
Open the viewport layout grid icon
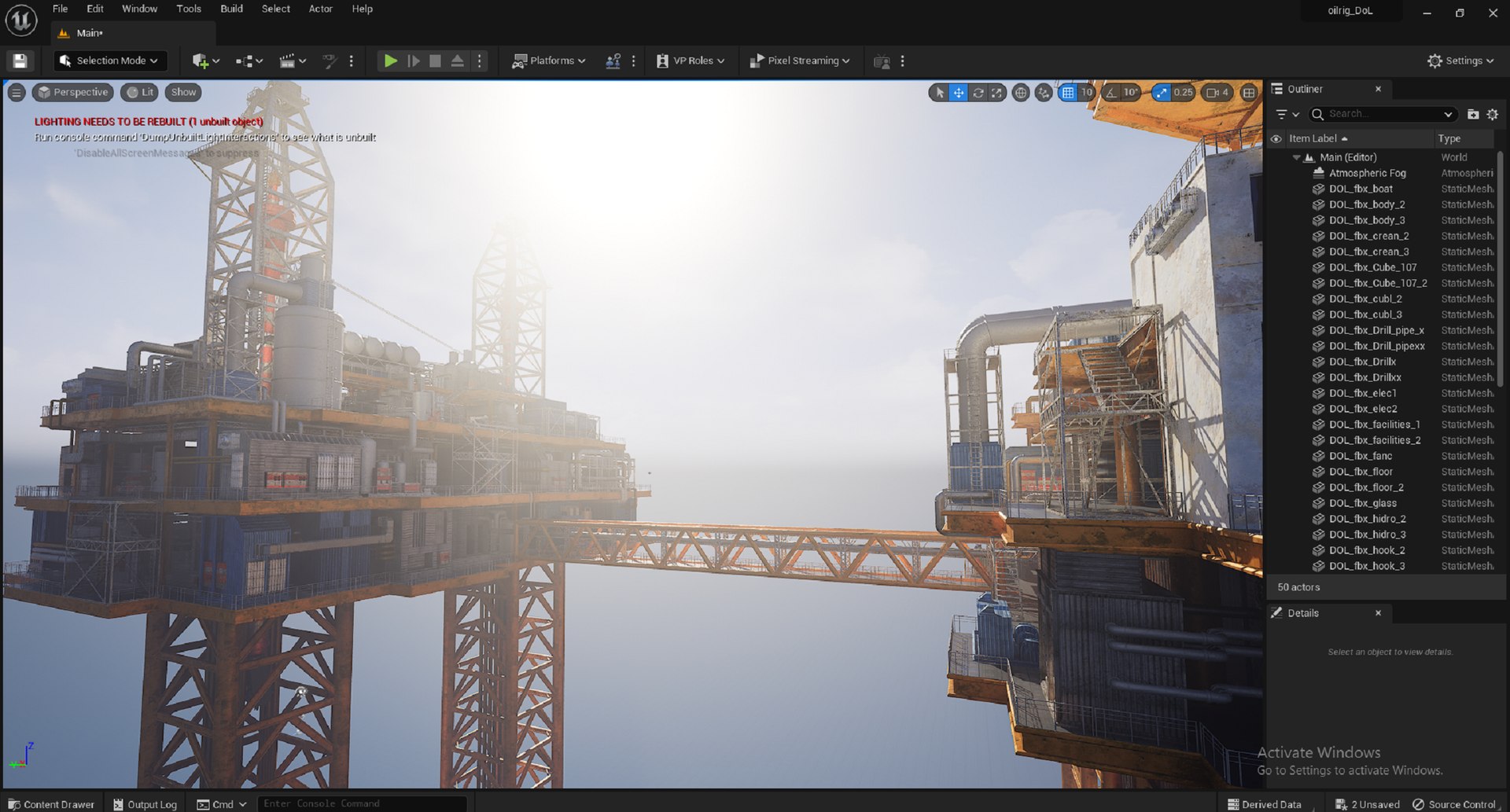pos(1249,93)
